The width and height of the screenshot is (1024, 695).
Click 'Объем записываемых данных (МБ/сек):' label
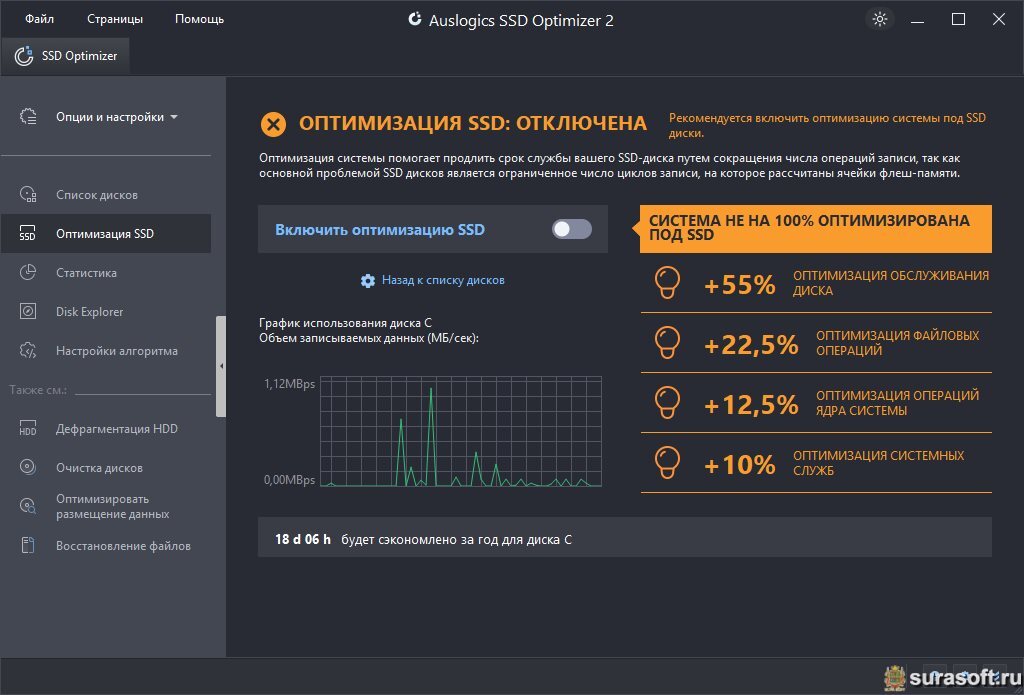pyautogui.click(x=369, y=338)
